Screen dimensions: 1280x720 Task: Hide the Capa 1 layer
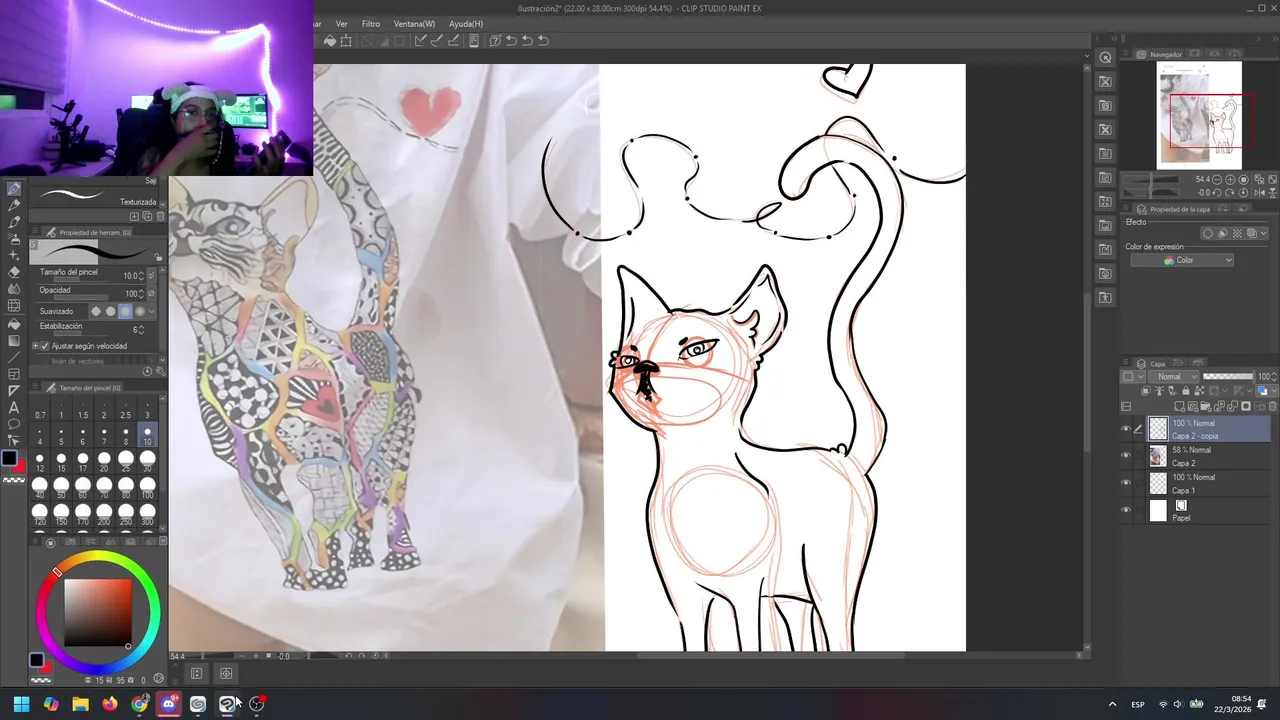point(1126,483)
